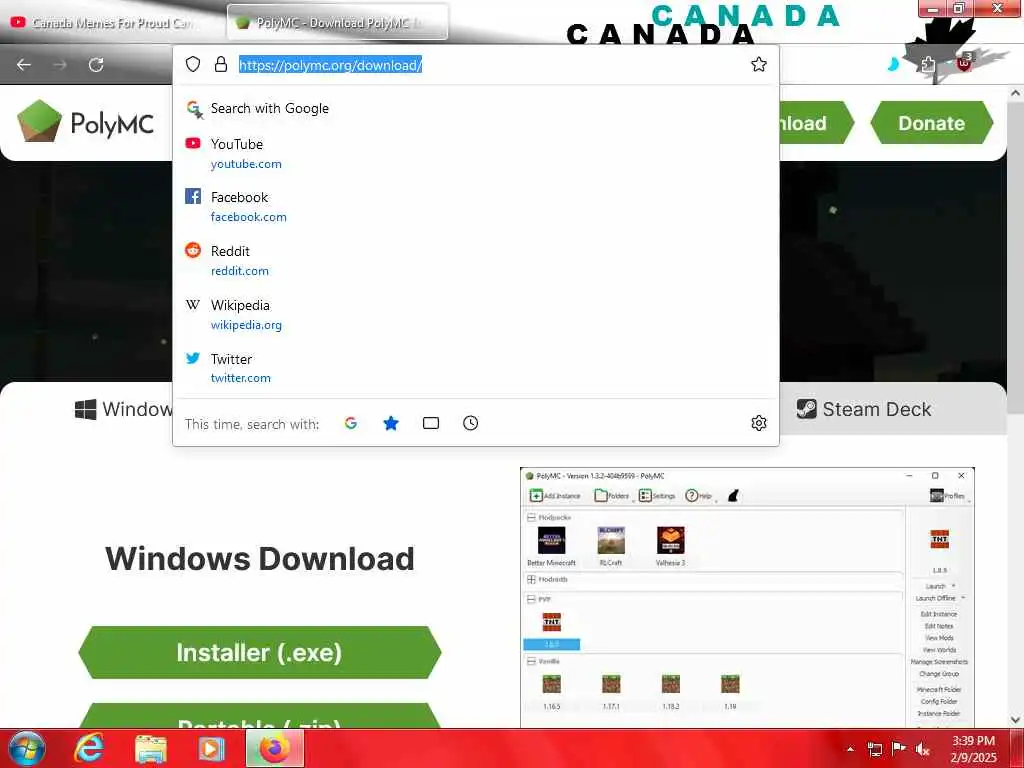Select the PolyMC Download browser tab

(338, 23)
